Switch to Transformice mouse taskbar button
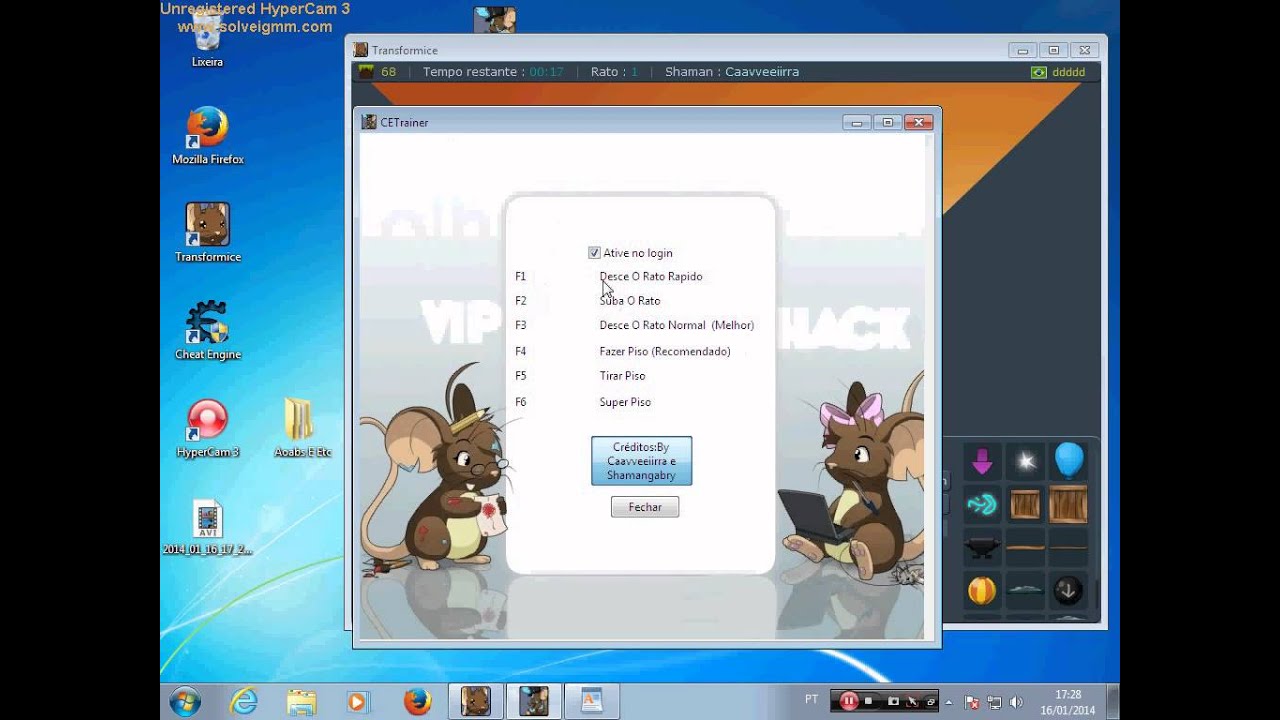This screenshot has width=1280, height=720. click(475, 701)
